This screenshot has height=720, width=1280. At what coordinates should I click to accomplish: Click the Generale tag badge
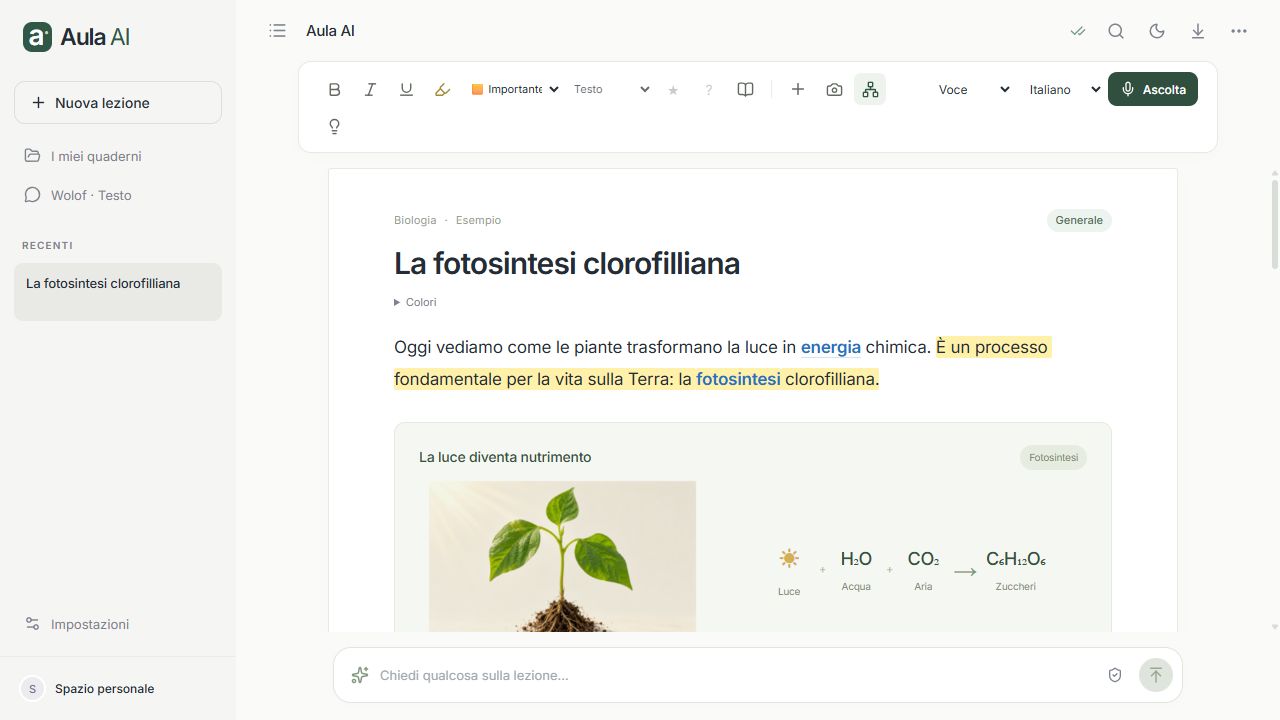[x=1079, y=220]
